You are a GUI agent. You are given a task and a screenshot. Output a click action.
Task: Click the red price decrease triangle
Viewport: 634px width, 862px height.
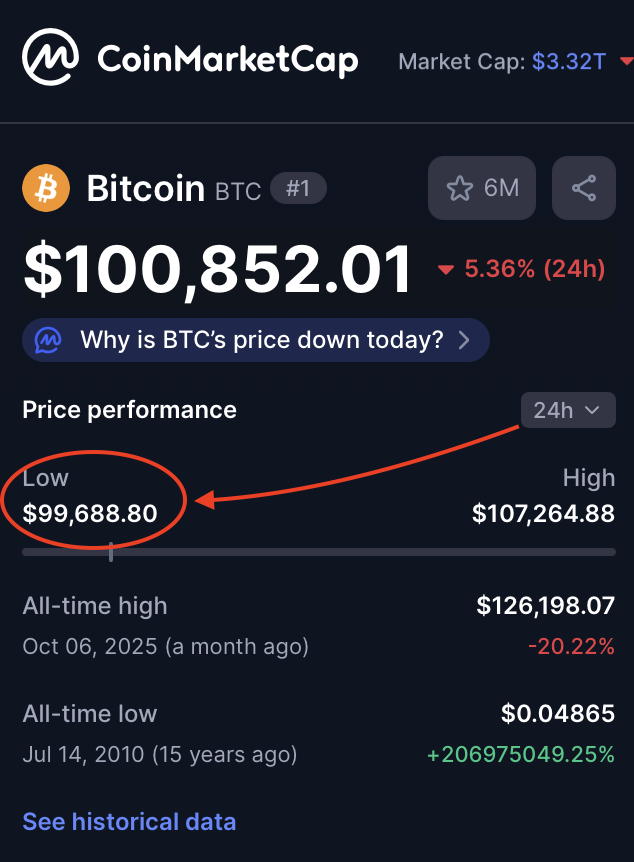pyautogui.click(x=446, y=270)
